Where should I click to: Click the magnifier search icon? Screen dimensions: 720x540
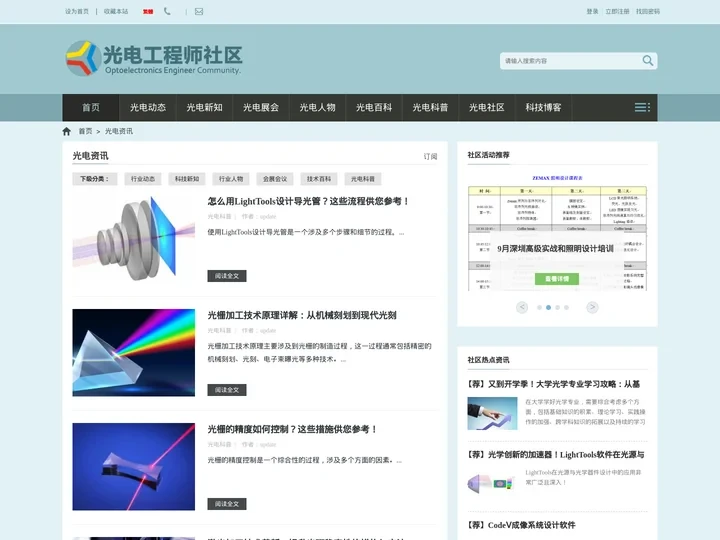point(647,61)
